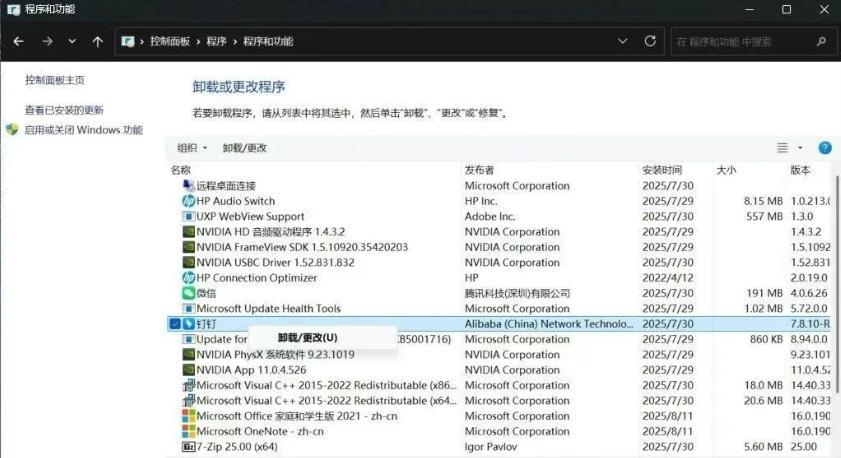Go up one folder level
The width and height of the screenshot is (841, 458).
click(x=98, y=41)
